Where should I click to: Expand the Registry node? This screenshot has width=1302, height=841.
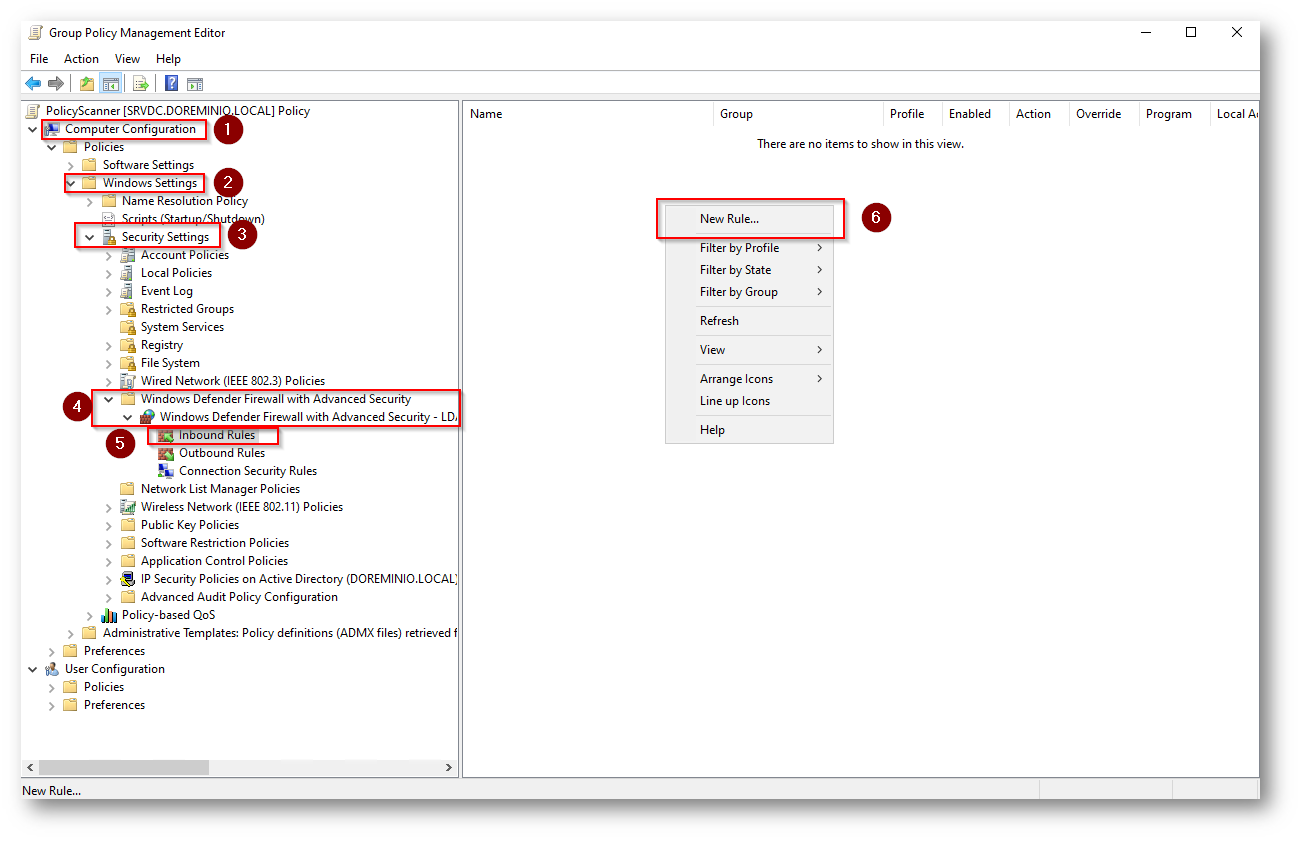coord(109,345)
